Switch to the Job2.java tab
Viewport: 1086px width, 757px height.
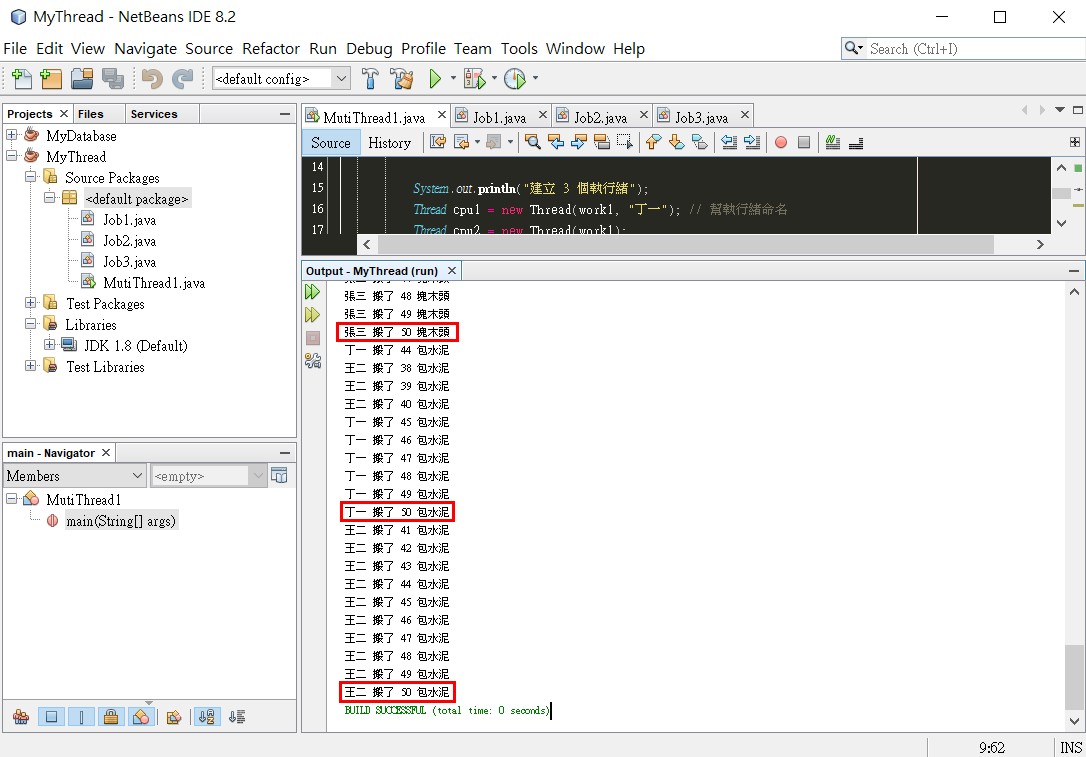(600, 116)
